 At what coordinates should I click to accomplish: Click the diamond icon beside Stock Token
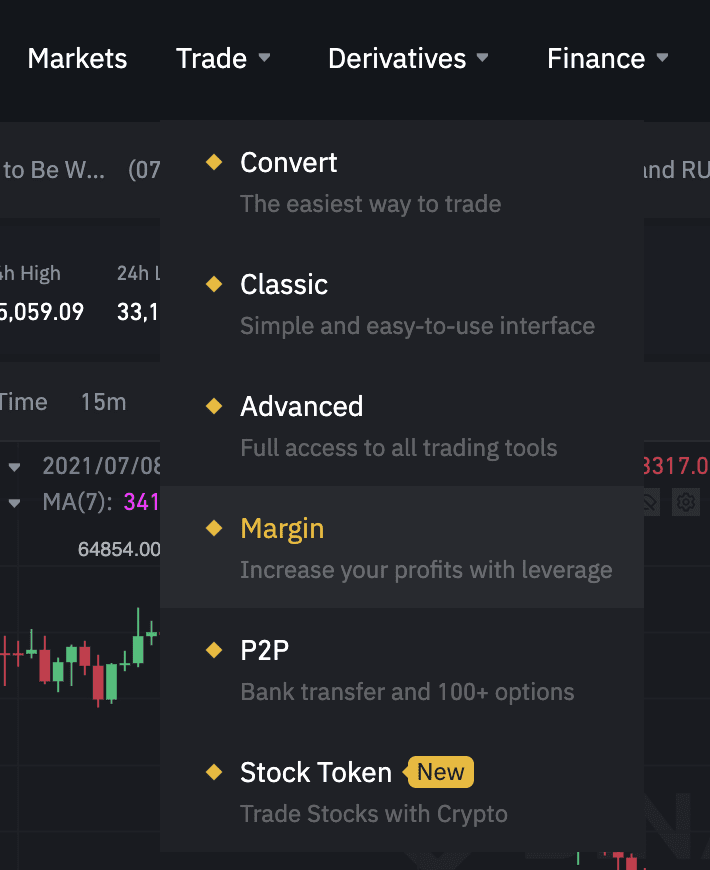click(x=214, y=772)
